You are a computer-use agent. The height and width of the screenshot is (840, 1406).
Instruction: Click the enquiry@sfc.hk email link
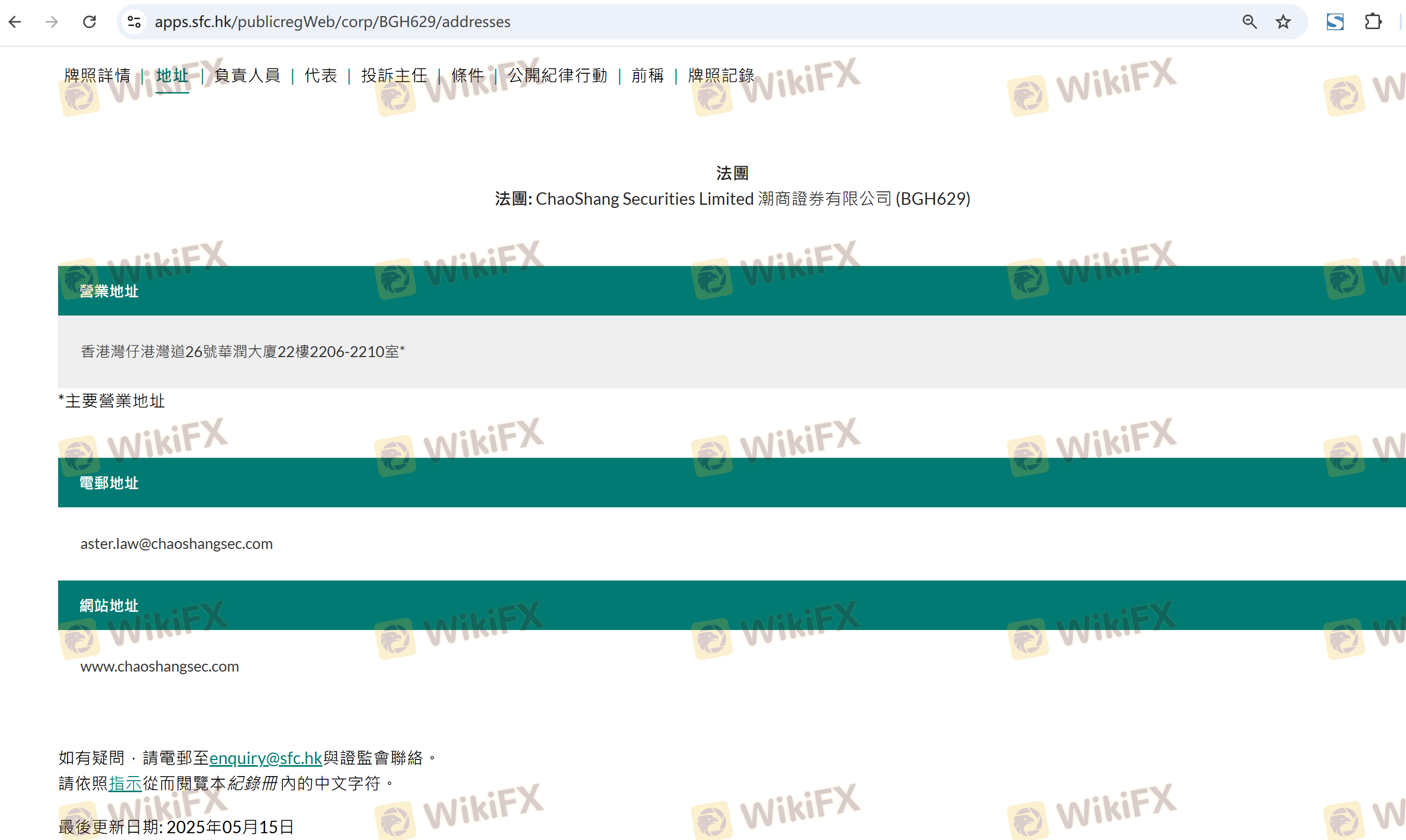(266, 757)
